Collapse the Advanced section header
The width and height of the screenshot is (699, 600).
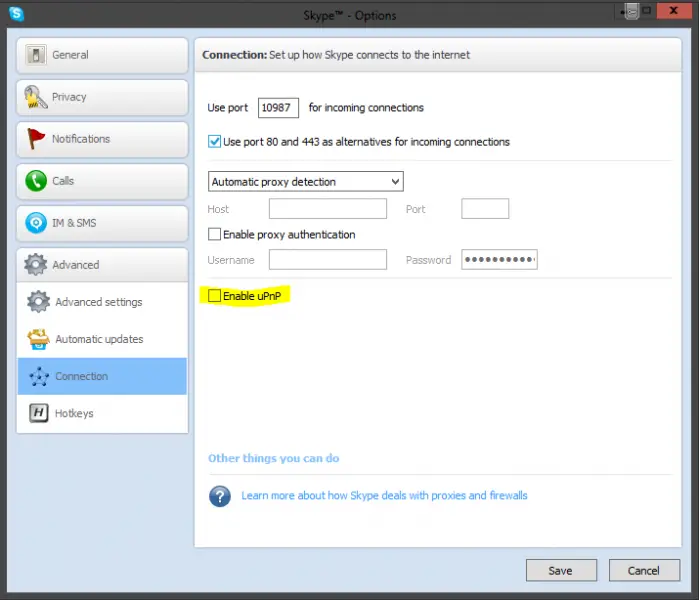coord(102,265)
